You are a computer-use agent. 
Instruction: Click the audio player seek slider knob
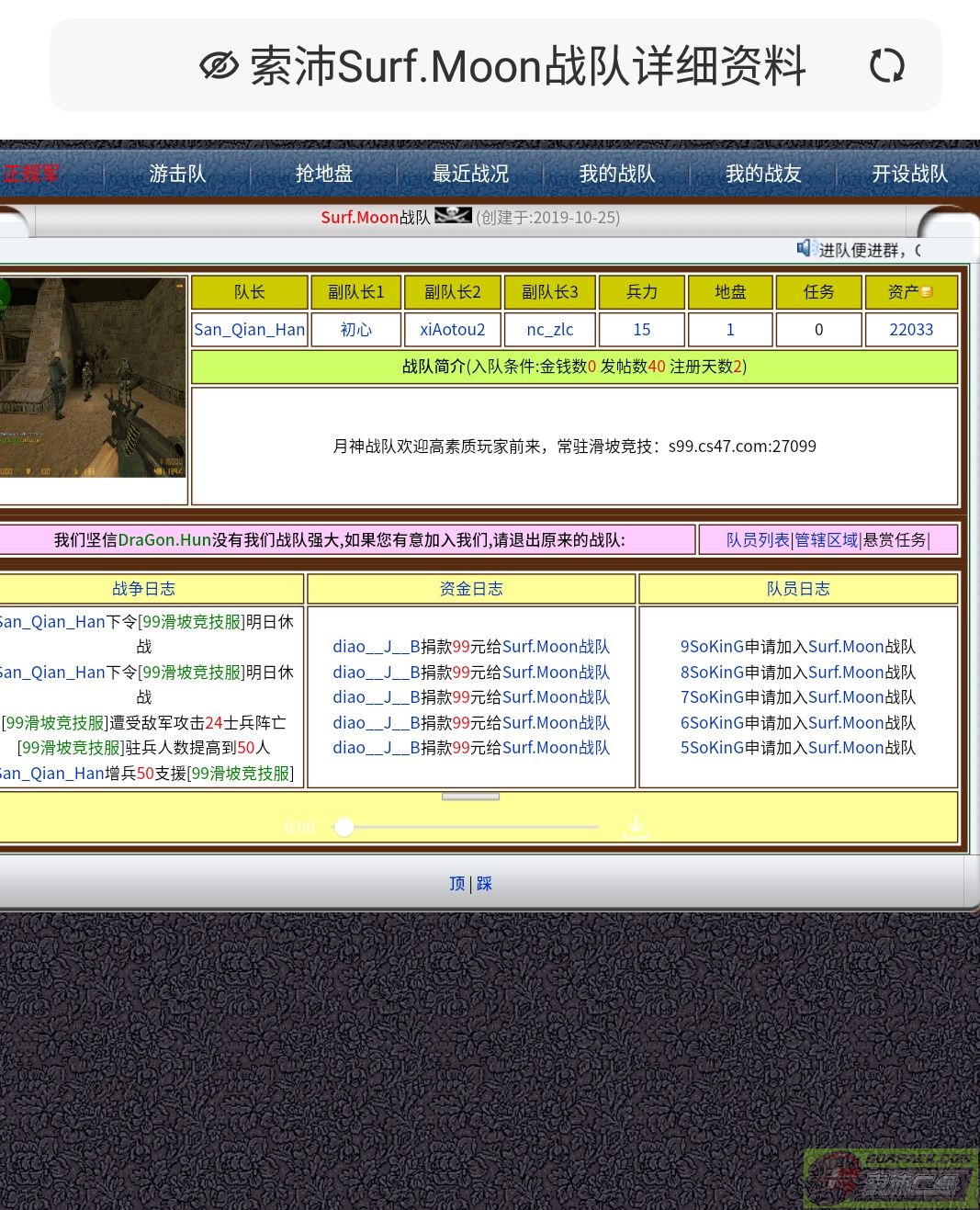click(344, 827)
